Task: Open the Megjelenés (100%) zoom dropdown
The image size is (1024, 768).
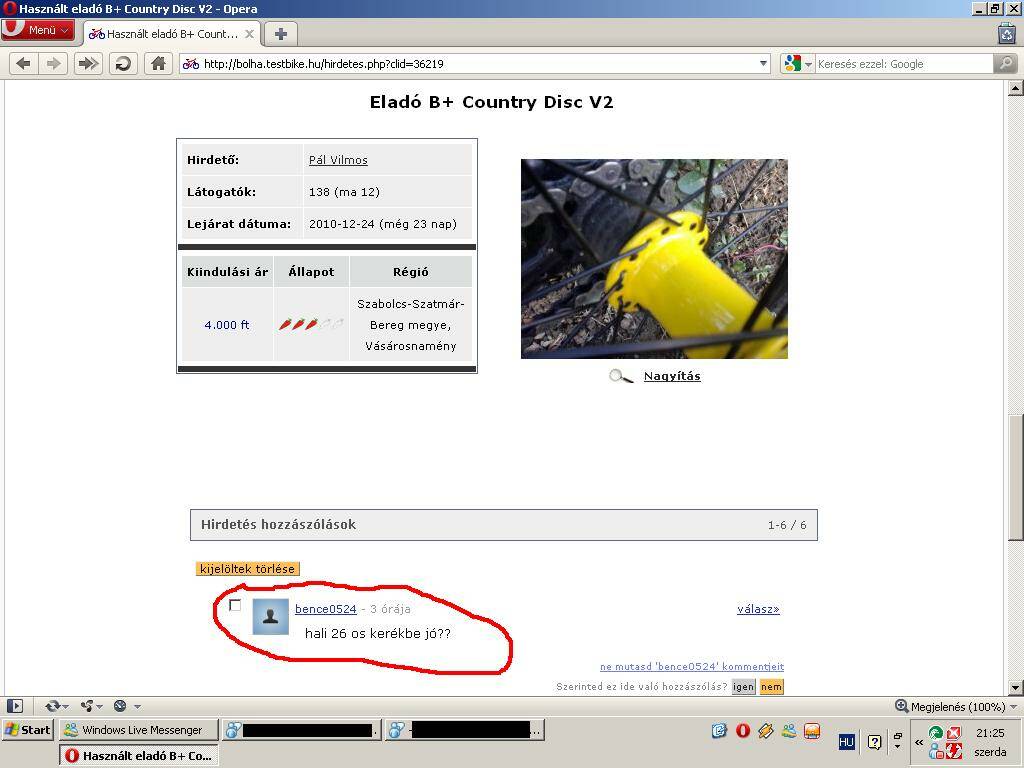Action: tap(964, 707)
